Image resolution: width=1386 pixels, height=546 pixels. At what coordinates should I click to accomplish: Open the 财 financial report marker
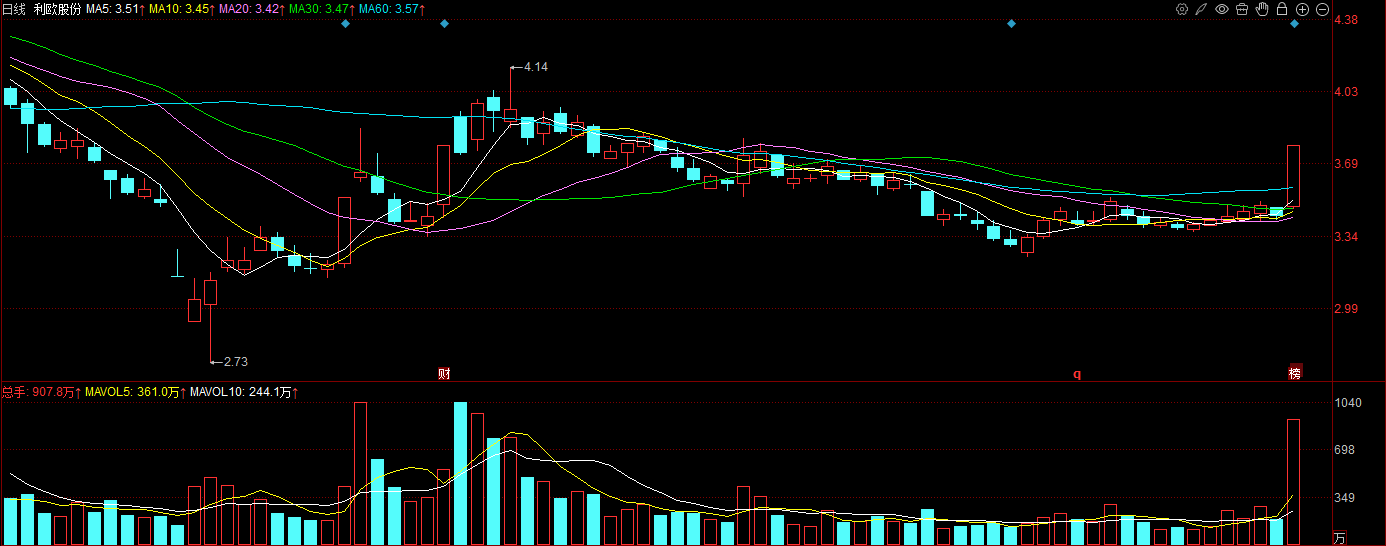click(444, 373)
